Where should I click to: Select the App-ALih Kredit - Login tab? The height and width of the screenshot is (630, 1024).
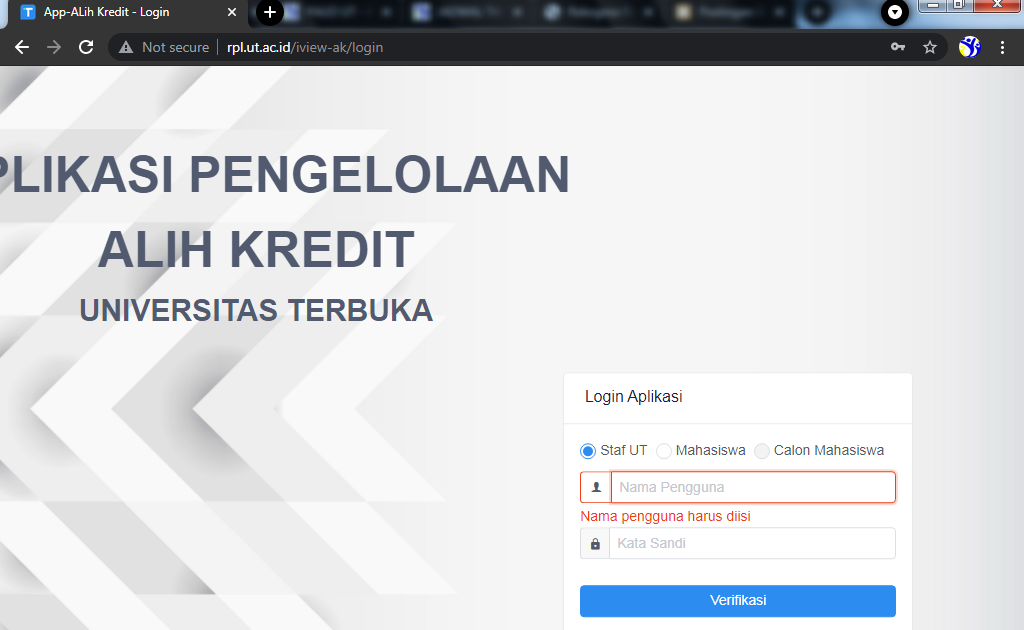tap(124, 12)
